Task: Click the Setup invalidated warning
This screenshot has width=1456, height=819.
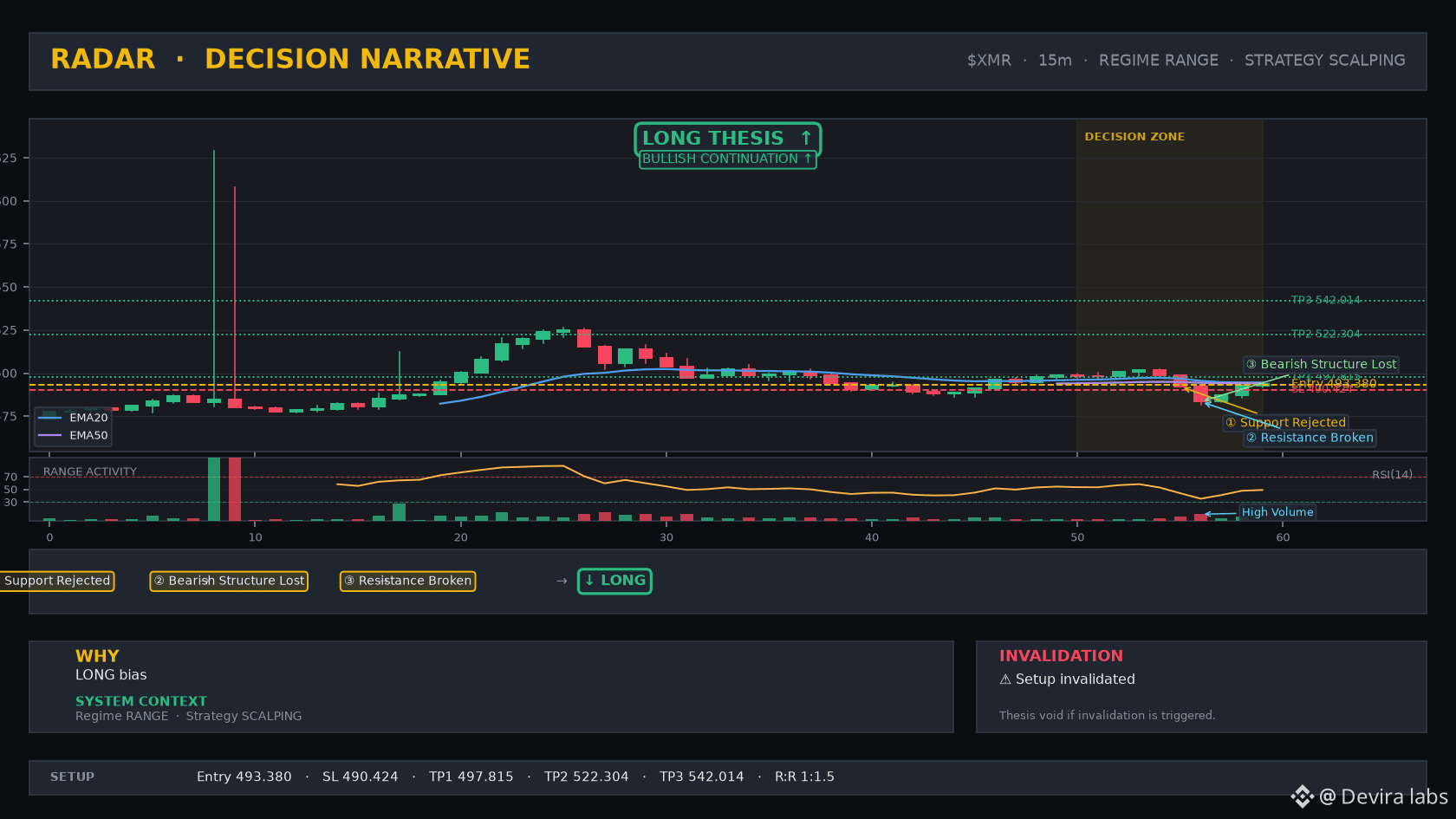Action: (x=1067, y=679)
